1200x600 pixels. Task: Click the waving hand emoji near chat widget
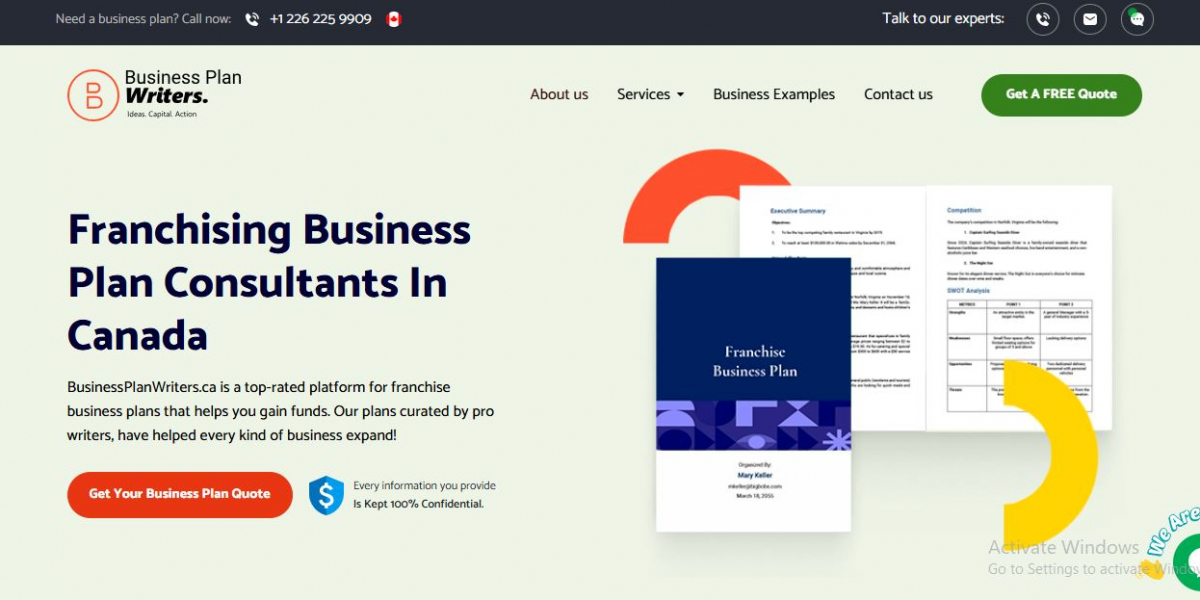pyautogui.click(x=1150, y=568)
